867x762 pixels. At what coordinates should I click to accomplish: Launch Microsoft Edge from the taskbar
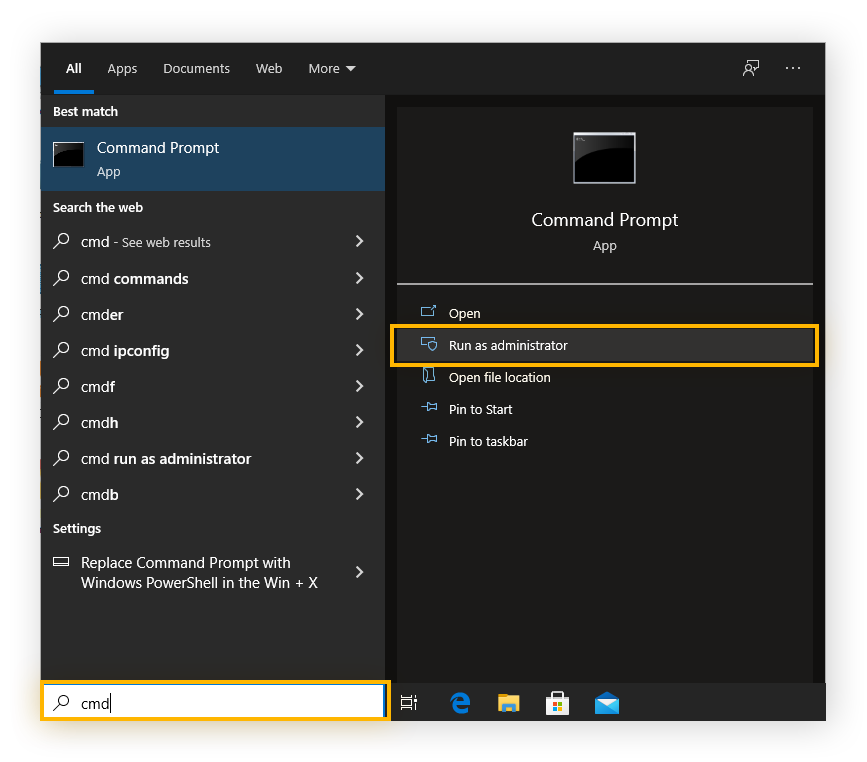[459, 703]
